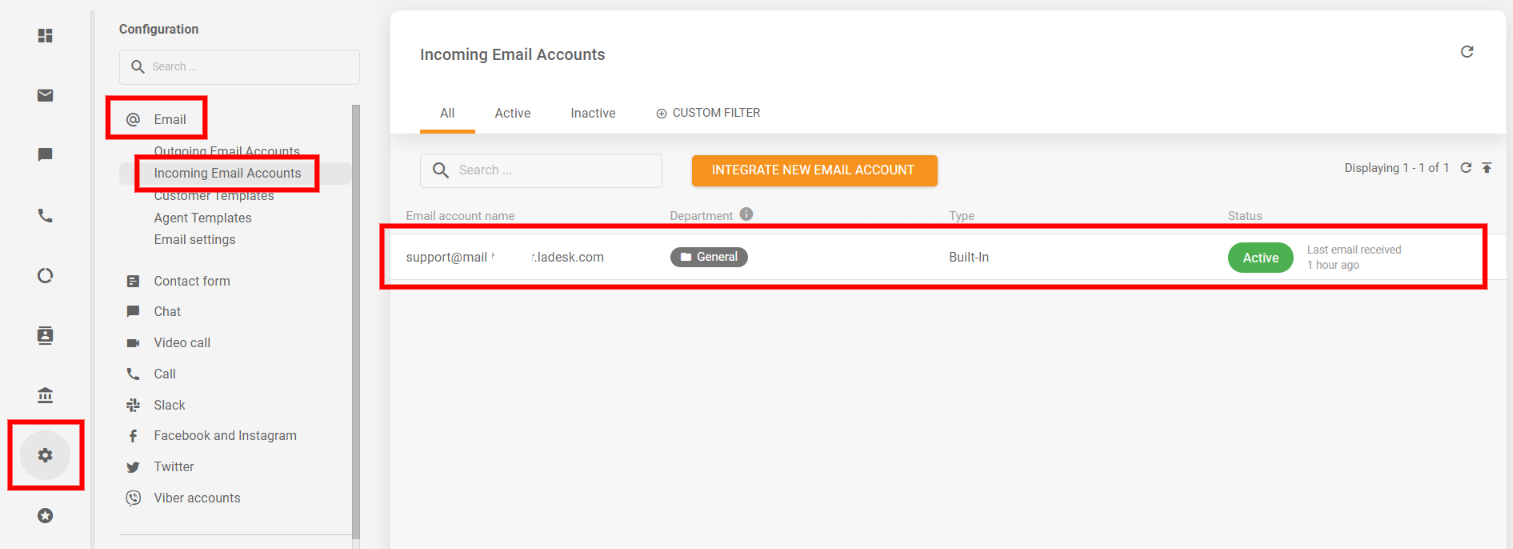Open the chat bubble icon in sidebar
This screenshot has width=1513, height=549.
45,155
